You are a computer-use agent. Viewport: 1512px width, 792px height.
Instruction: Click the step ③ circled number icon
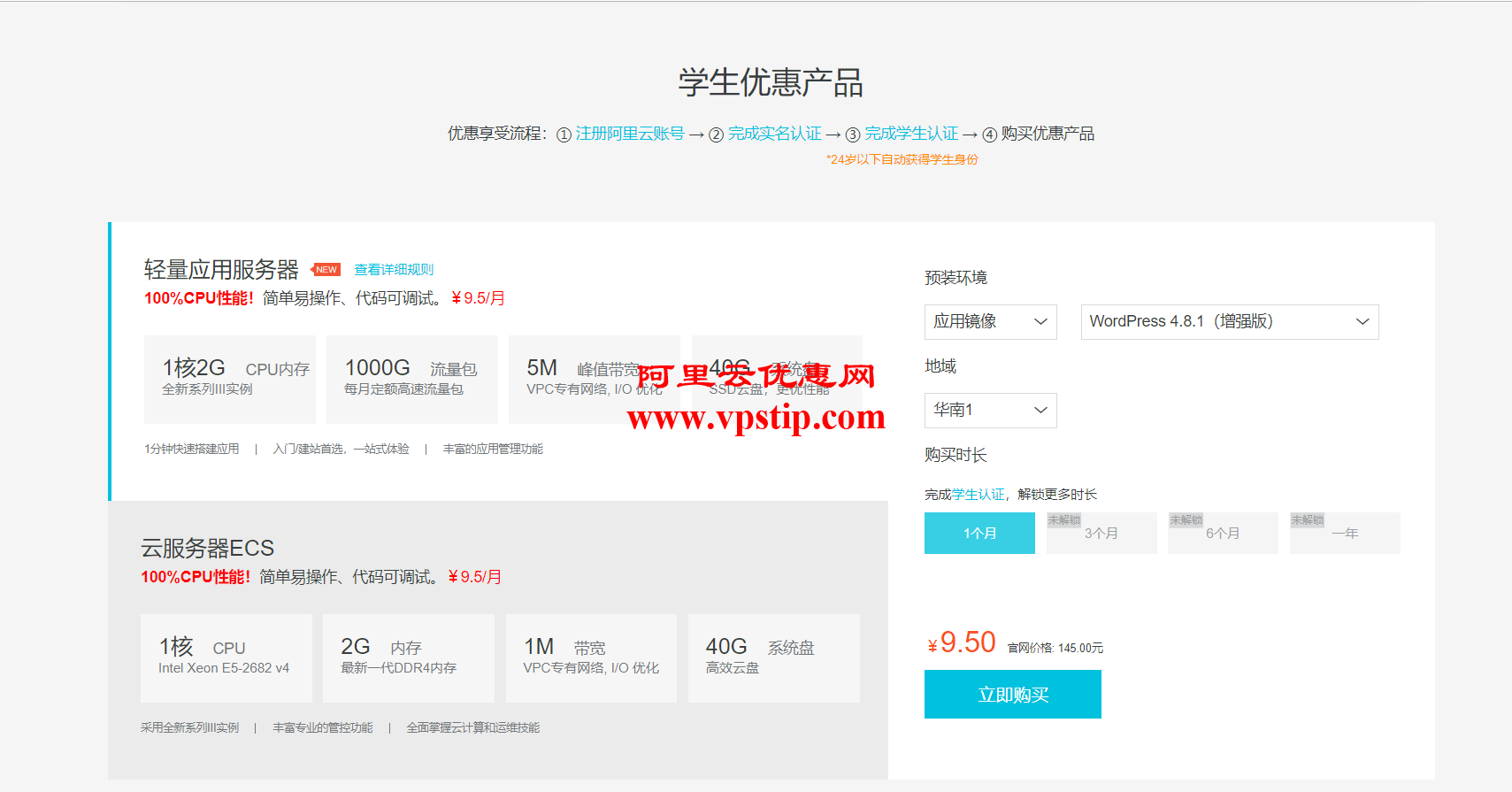[853, 135]
